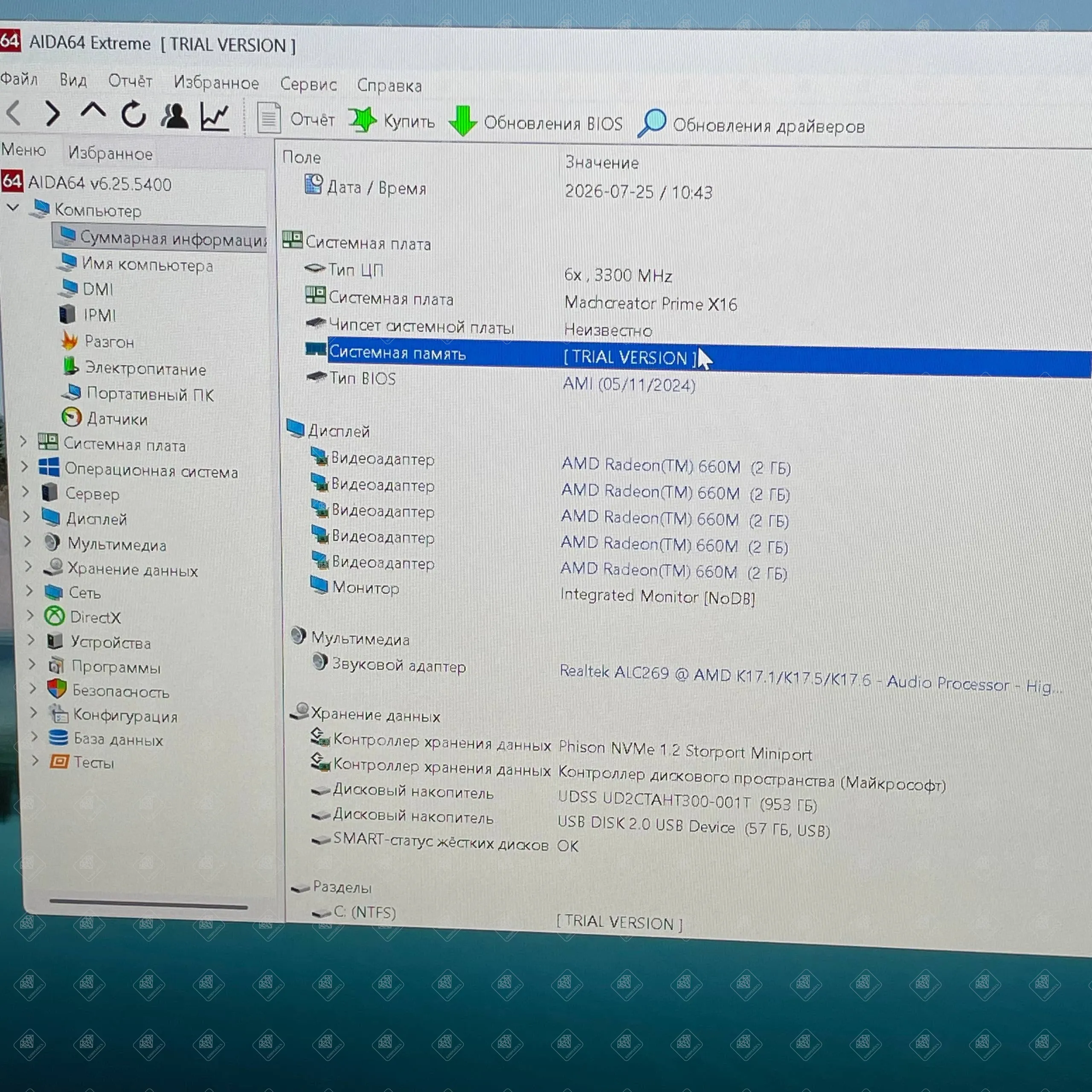1092x1092 pixels.
Task: Expand the Операционная система tree node
Action: pos(24,466)
